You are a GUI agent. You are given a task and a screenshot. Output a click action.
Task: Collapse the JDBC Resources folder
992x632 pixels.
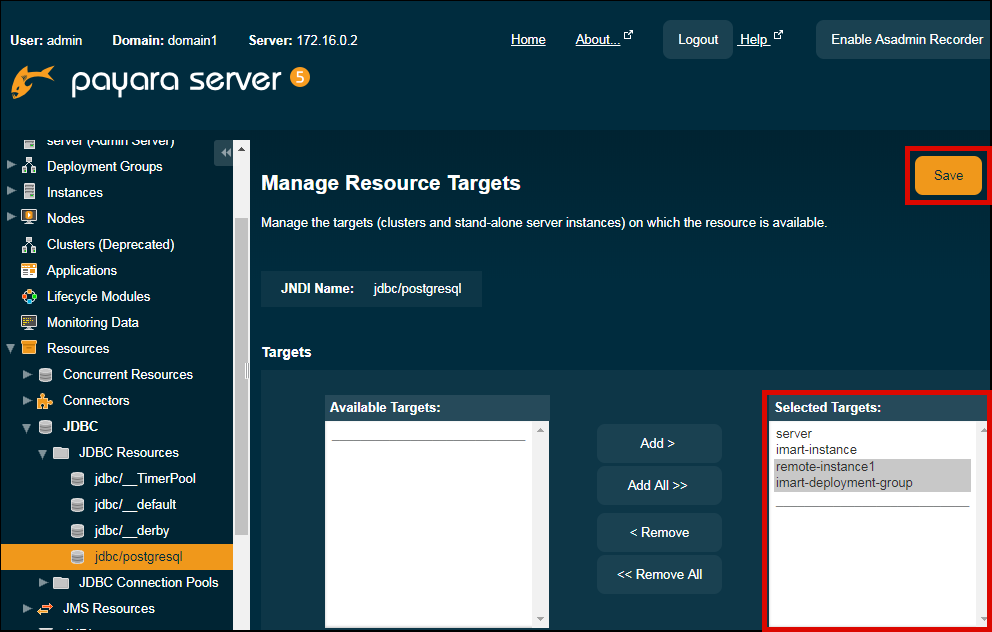[x=43, y=452]
